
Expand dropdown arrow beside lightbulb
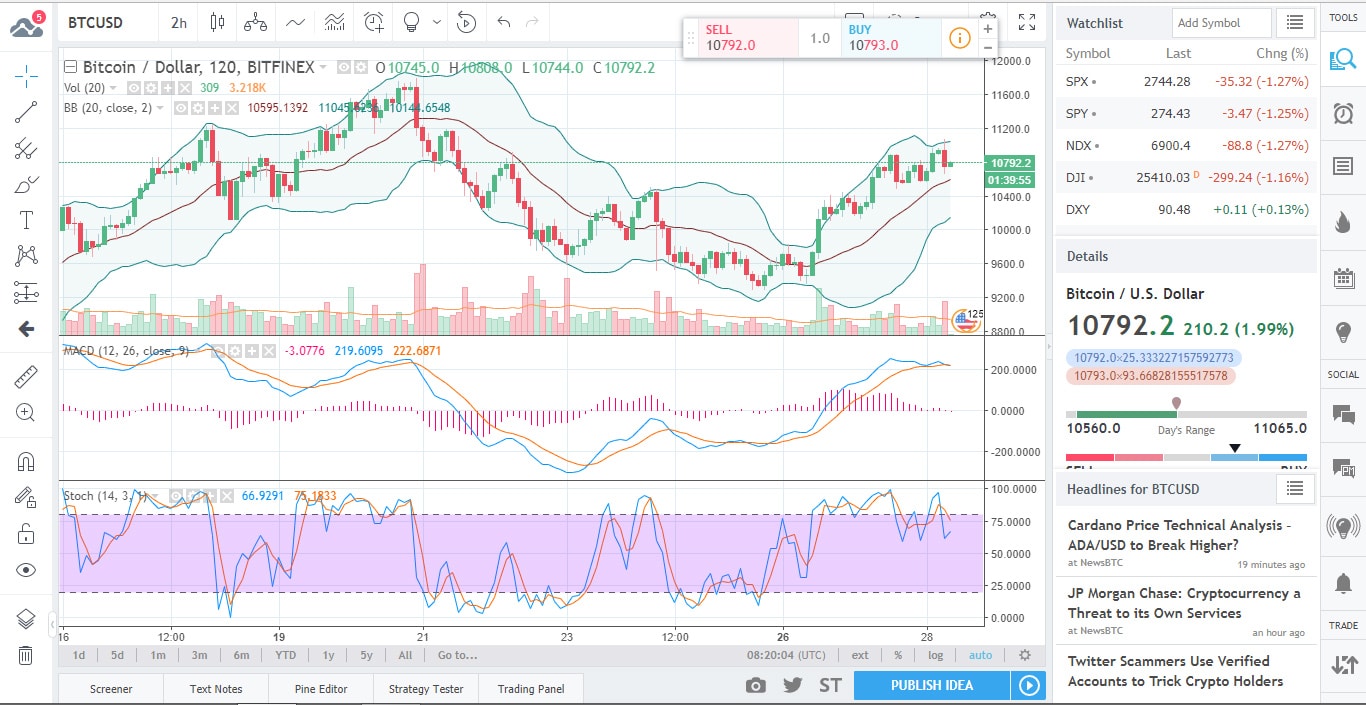(x=437, y=21)
